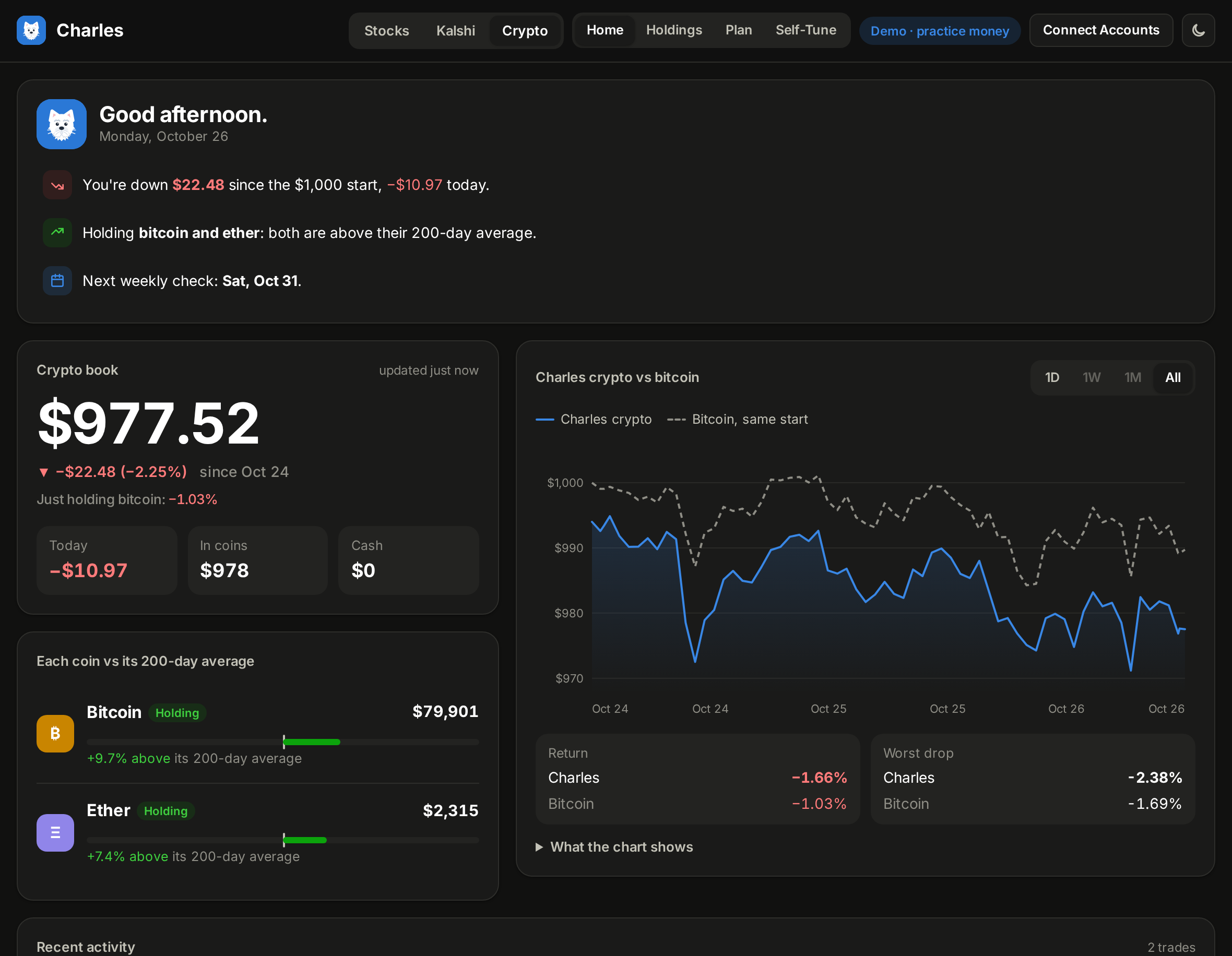This screenshot has height=956, width=1232.
Task: Select the 1D chart range
Action: pos(1052,377)
